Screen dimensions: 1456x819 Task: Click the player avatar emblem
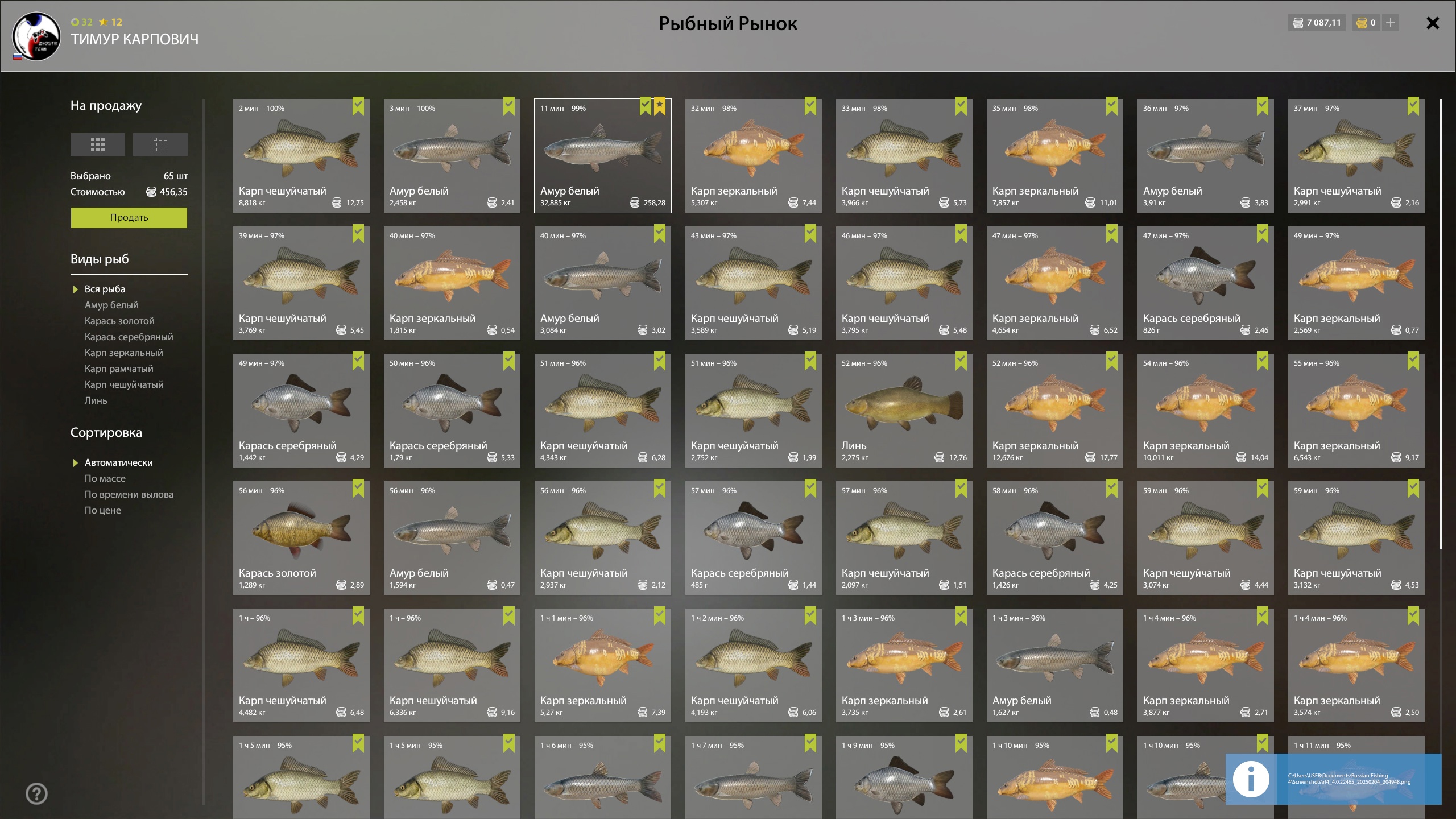(36, 36)
